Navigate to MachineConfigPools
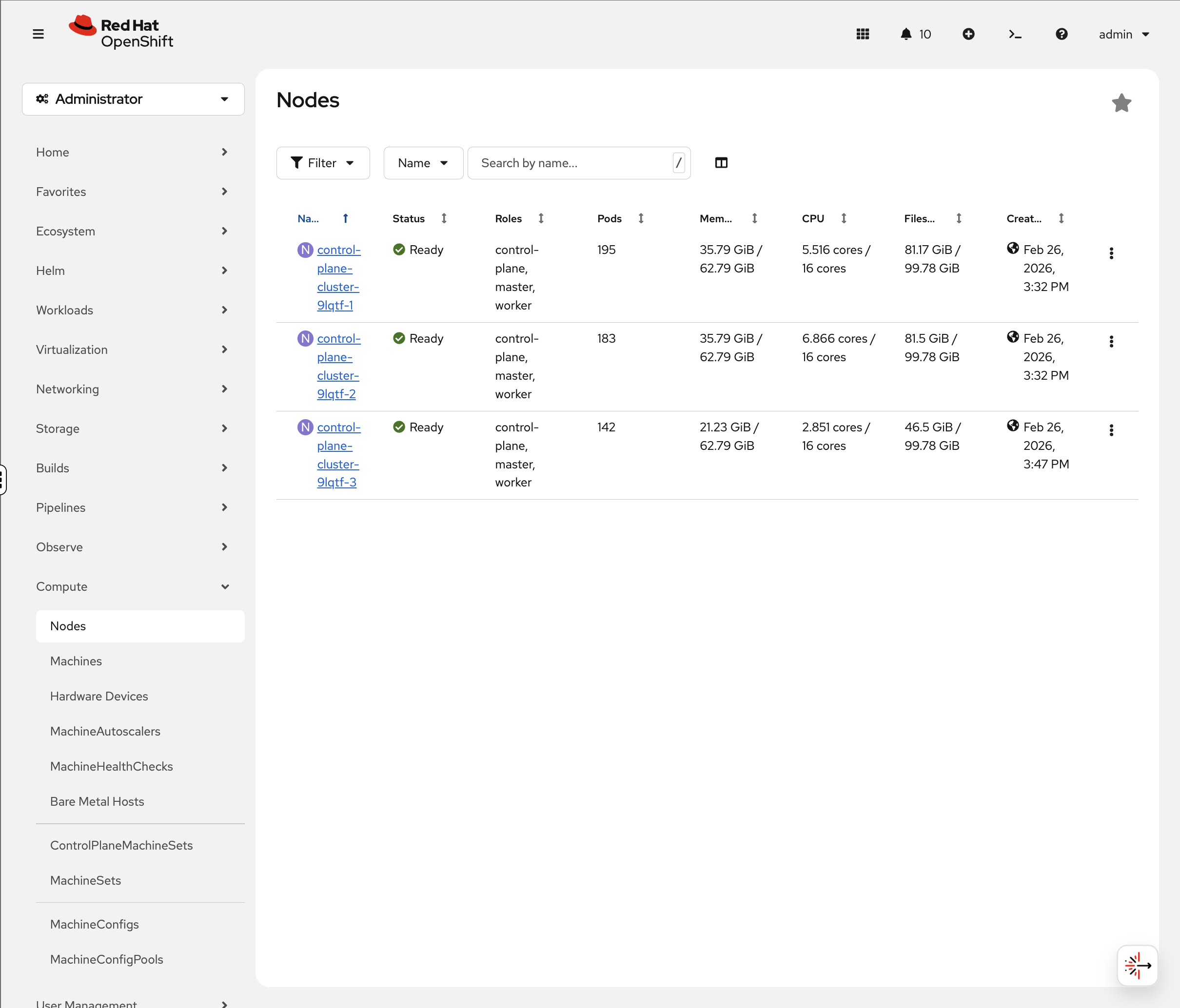 coord(106,959)
